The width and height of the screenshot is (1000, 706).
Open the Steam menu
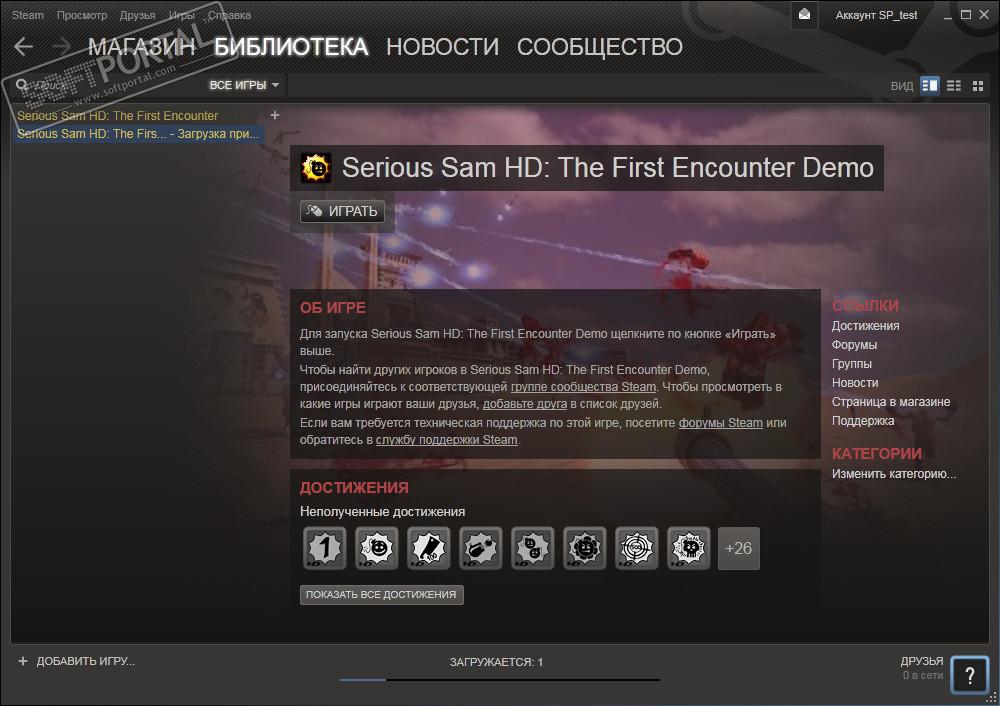pyautogui.click(x=28, y=15)
